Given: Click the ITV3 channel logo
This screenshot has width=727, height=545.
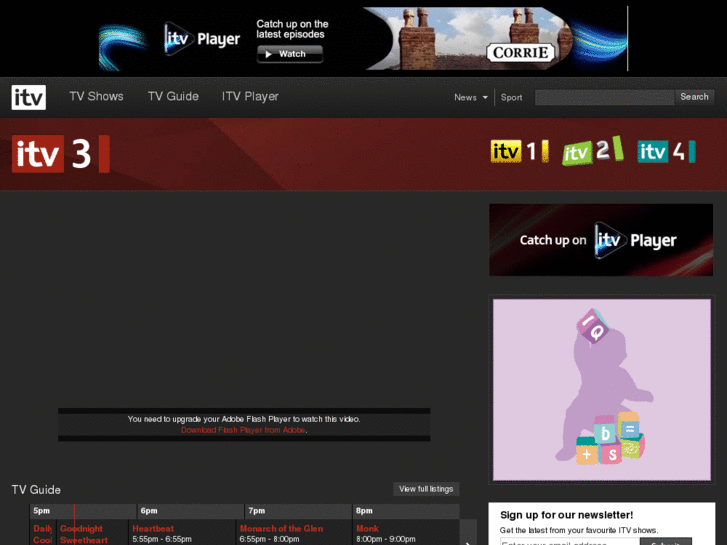Looking at the screenshot, I should click(x=61, y=154).
